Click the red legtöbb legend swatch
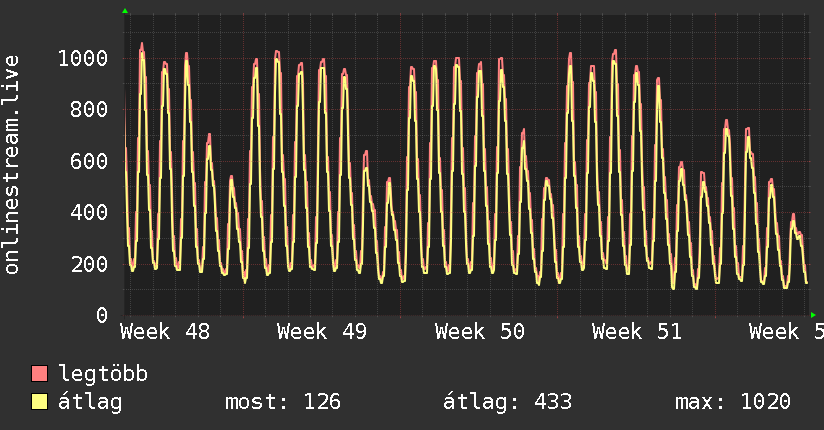This screenshot has width=824, height=430. [x=40, y=375]
